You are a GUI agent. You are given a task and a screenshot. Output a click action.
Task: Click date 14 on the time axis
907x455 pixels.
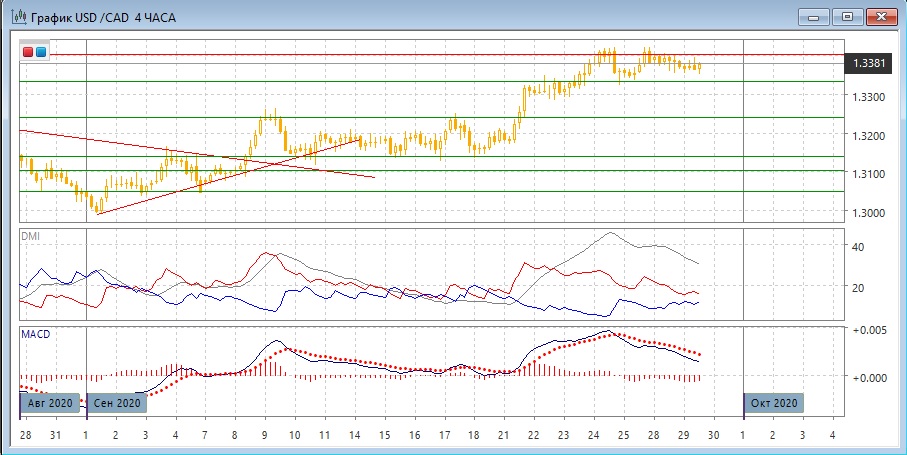357,436
